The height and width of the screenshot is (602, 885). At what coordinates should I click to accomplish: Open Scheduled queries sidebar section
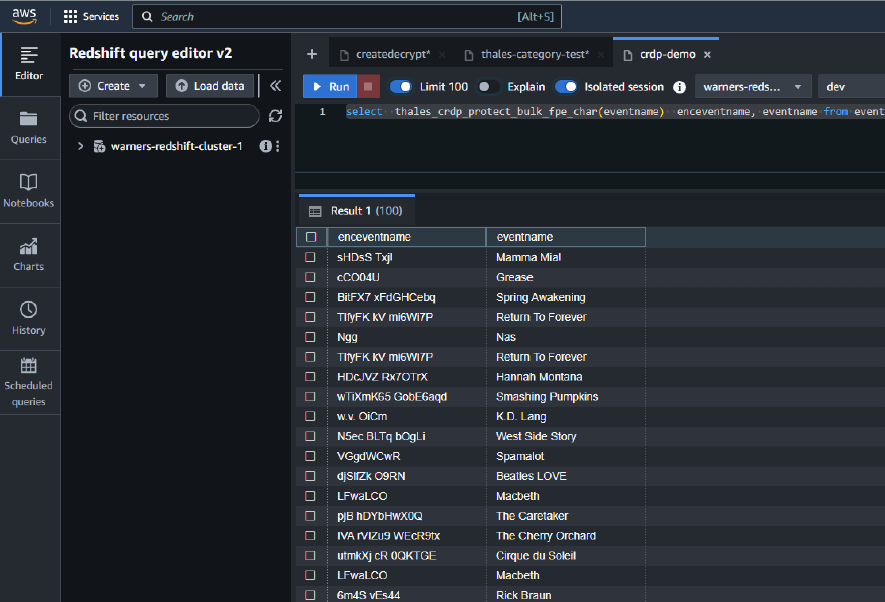(29, 383)
